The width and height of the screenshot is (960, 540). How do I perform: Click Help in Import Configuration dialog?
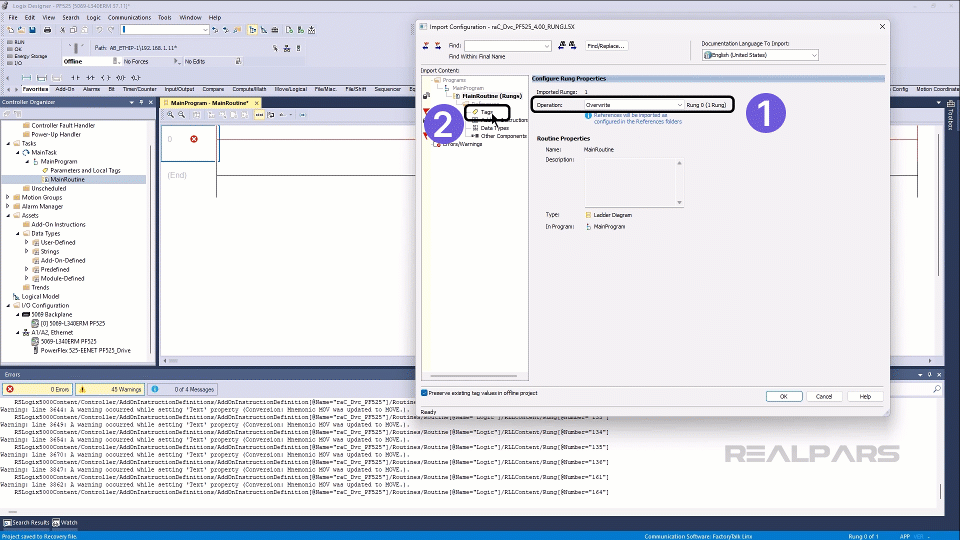pos(865,397)
